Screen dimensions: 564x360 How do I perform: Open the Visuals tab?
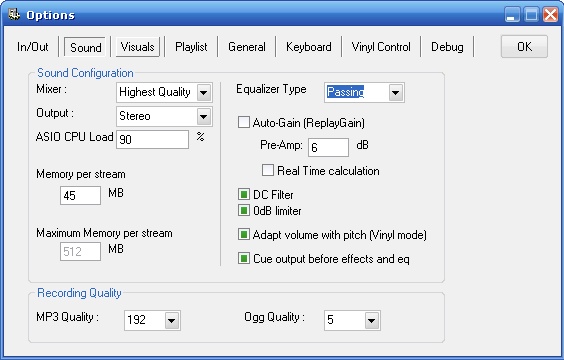[x=137, y=47]
